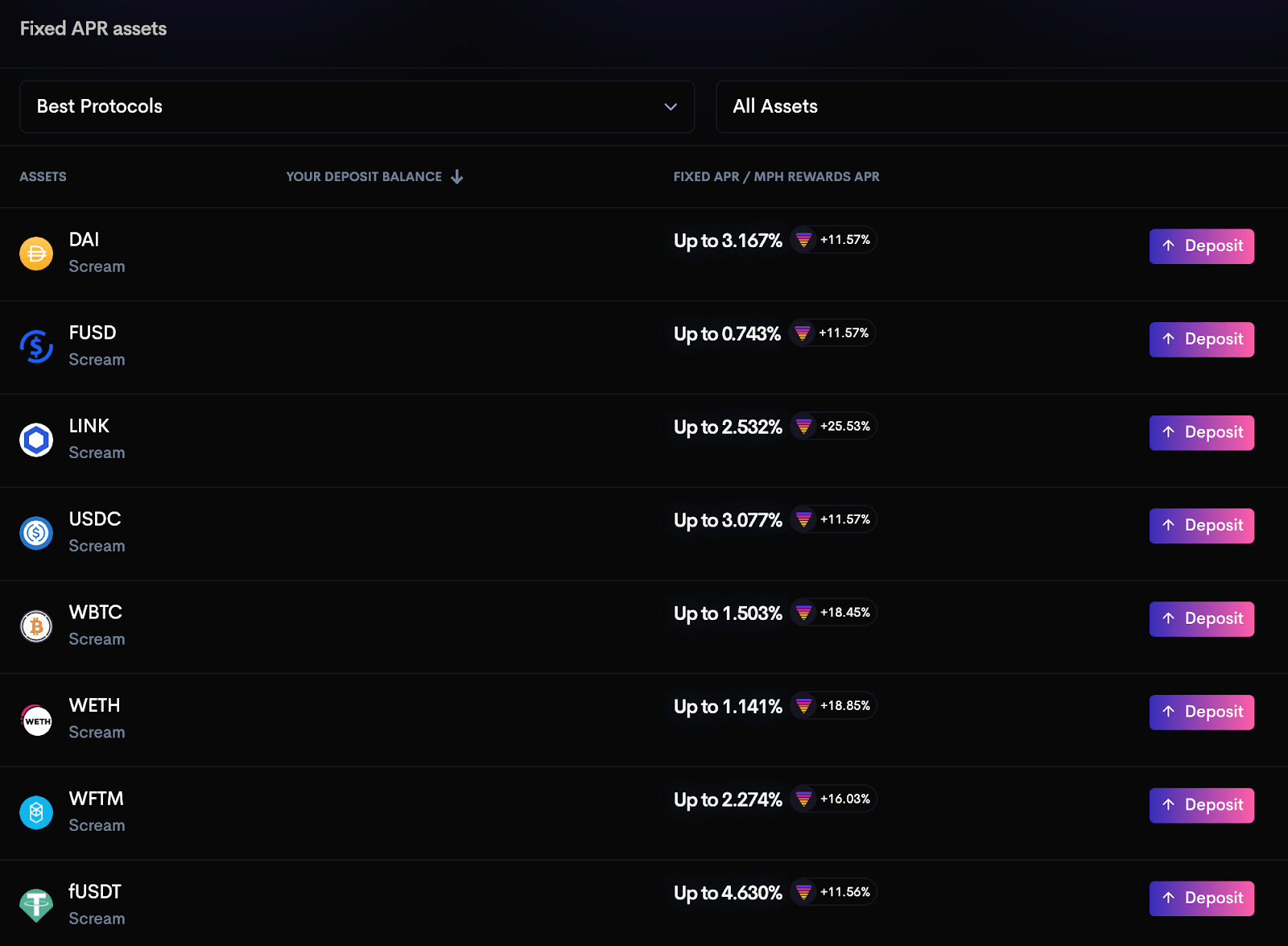Click the DAI token icon
The image size is (1288, 946).
point(36,254)
